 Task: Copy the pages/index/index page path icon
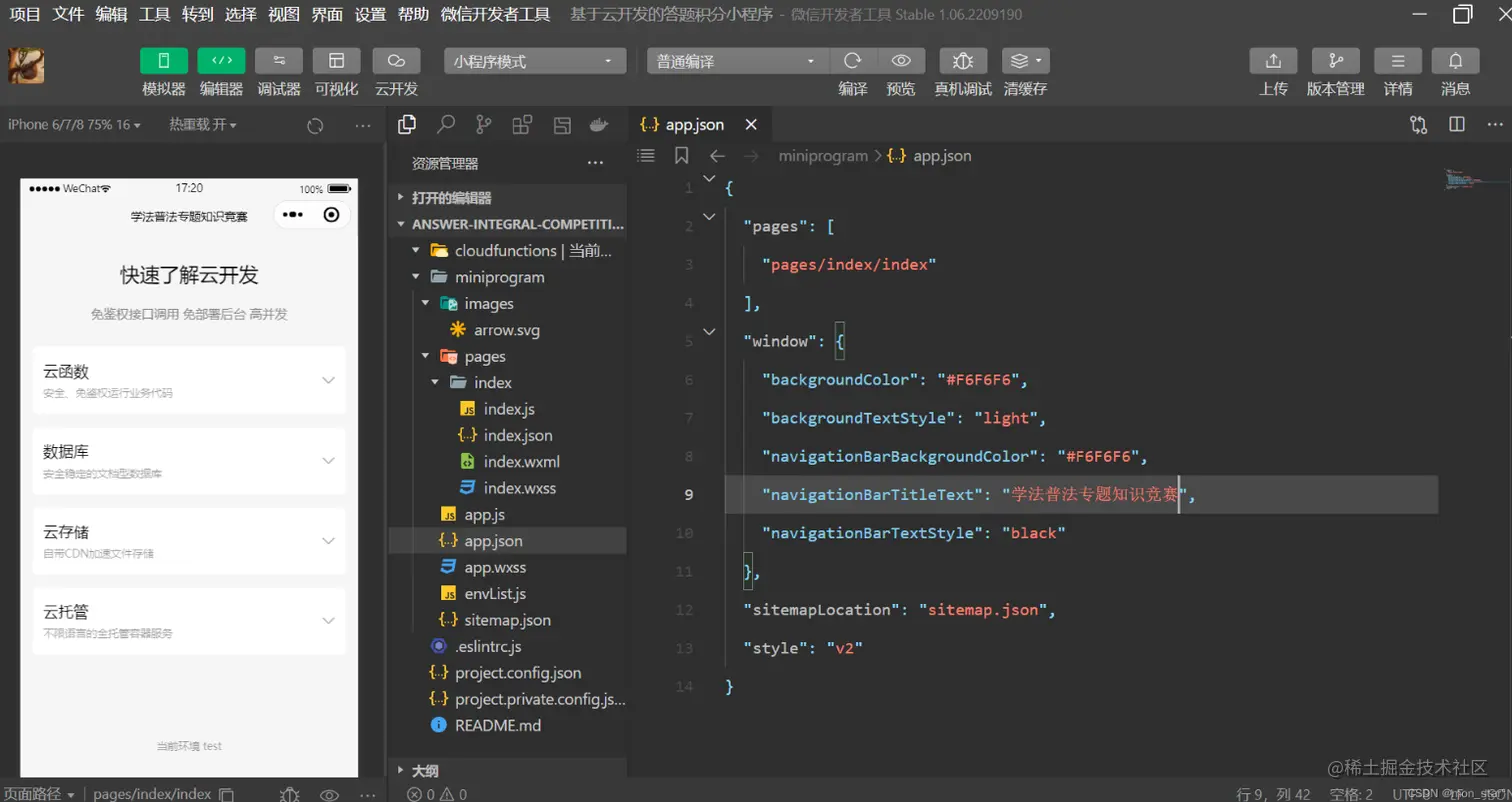[227, 794]
